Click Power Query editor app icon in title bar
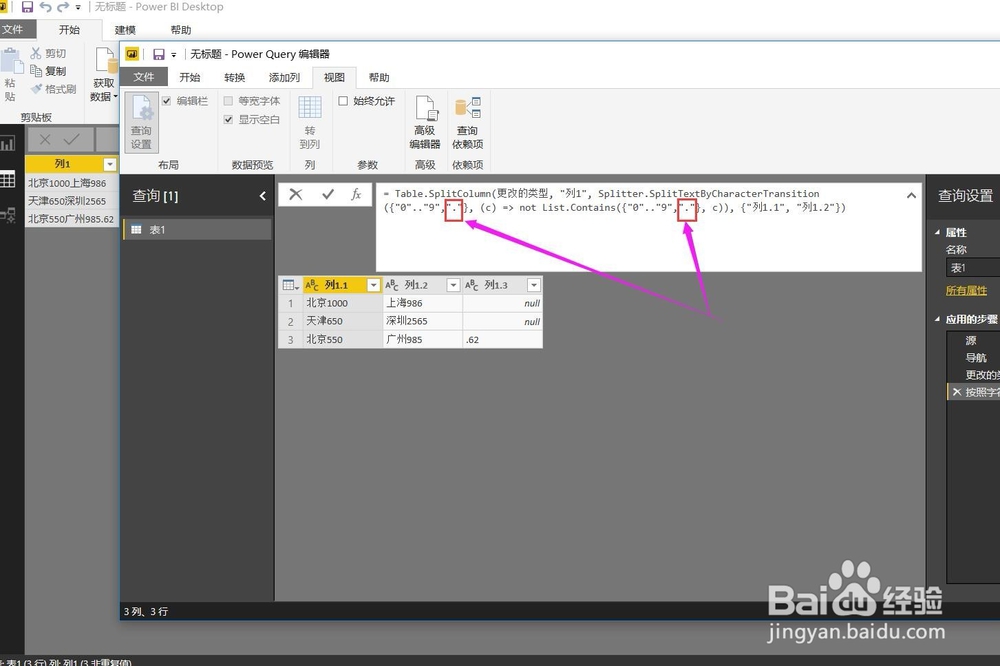 pos(132,54)
